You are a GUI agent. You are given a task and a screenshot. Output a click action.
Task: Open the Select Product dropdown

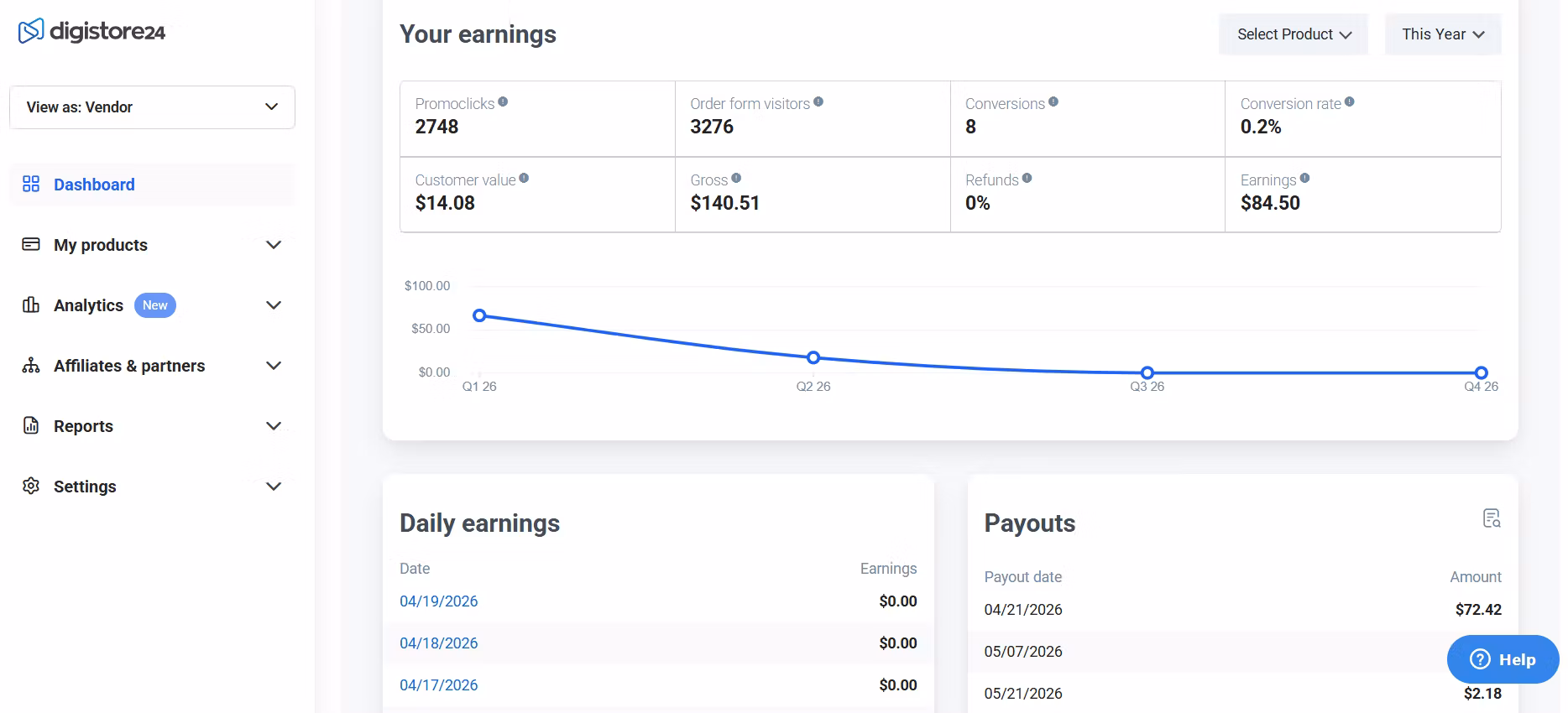click(x=1293, y=34)
